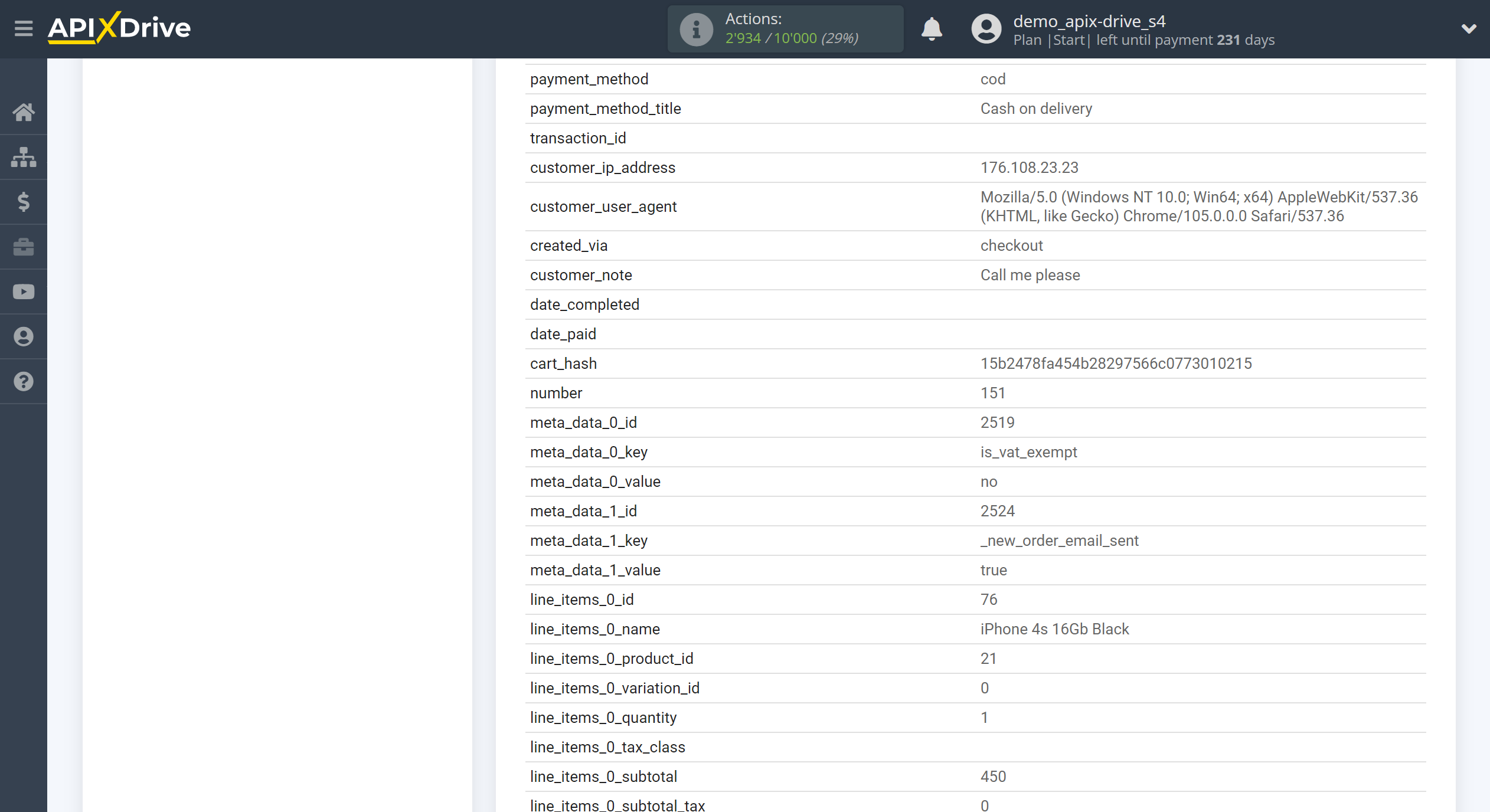The height and width of the screenshot is (812, 1490).
Task: Click the ApiX-Drive logo
Action: coord(119,28)
